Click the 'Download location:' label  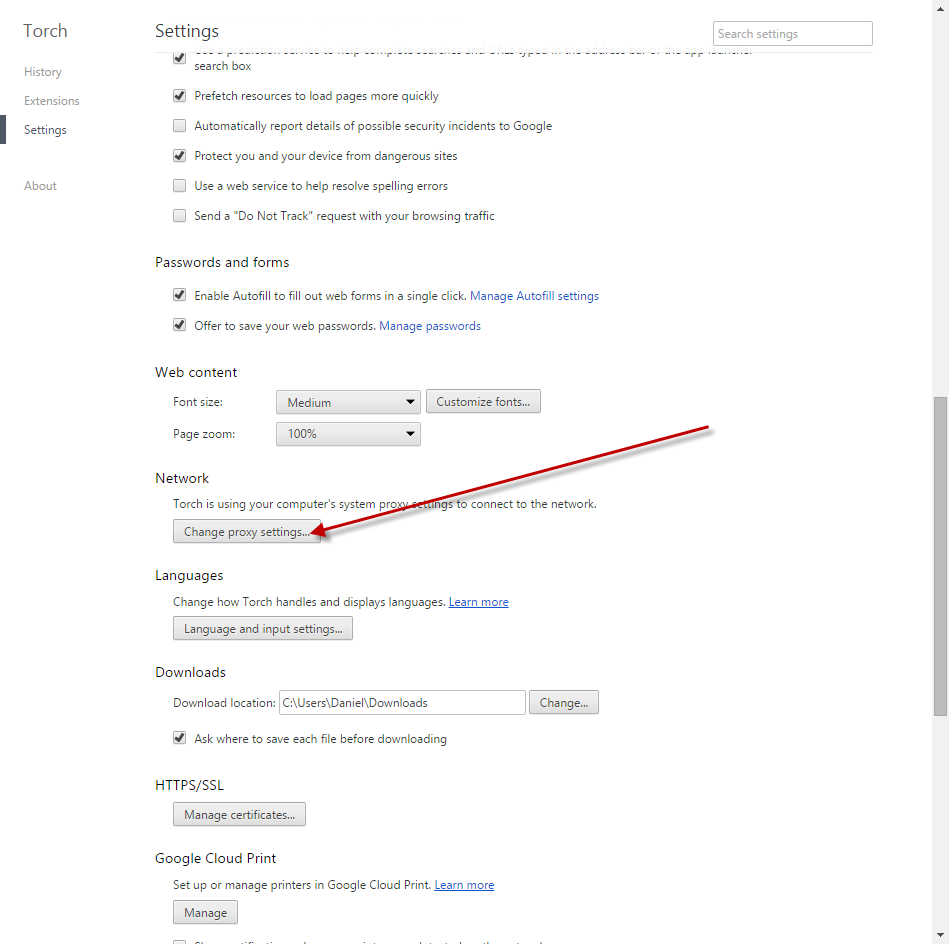click(224, 703)
